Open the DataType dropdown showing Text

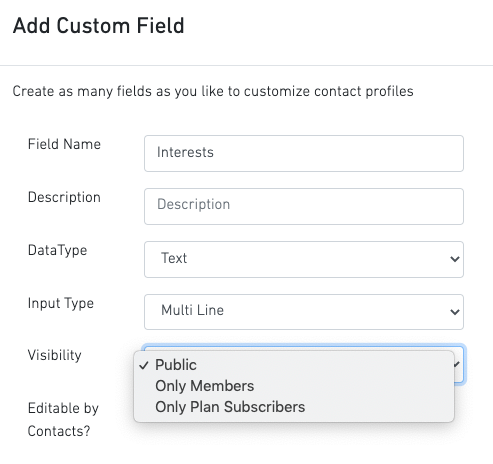(304, 259)
